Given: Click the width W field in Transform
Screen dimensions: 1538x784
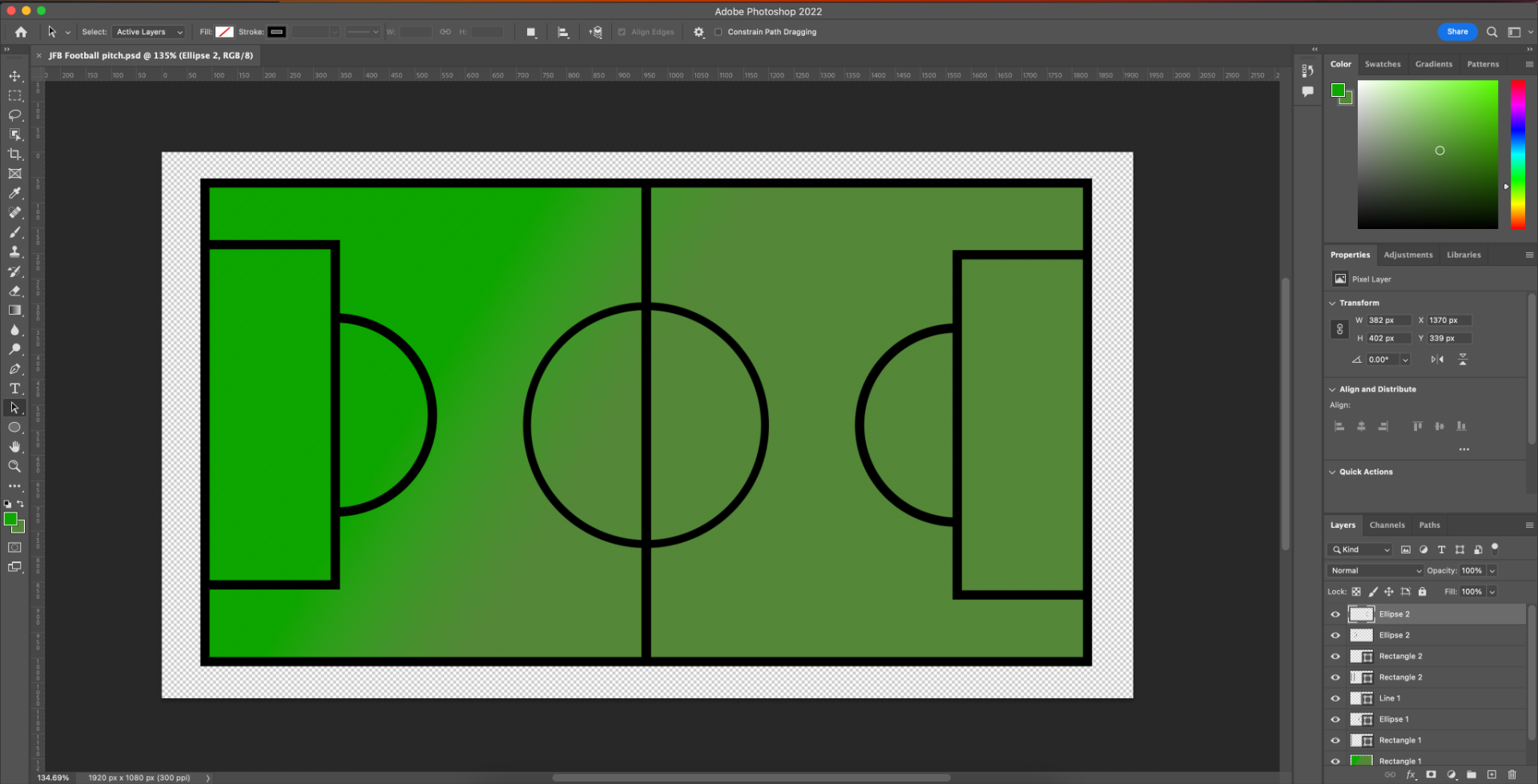Looking at the screenshot, I should [x=1387, y=320].
